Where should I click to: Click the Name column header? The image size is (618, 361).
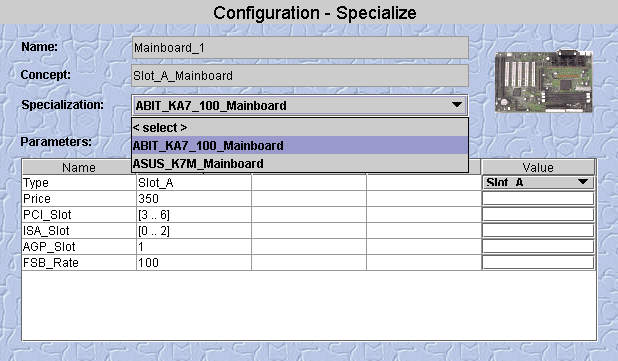(79, 167)
